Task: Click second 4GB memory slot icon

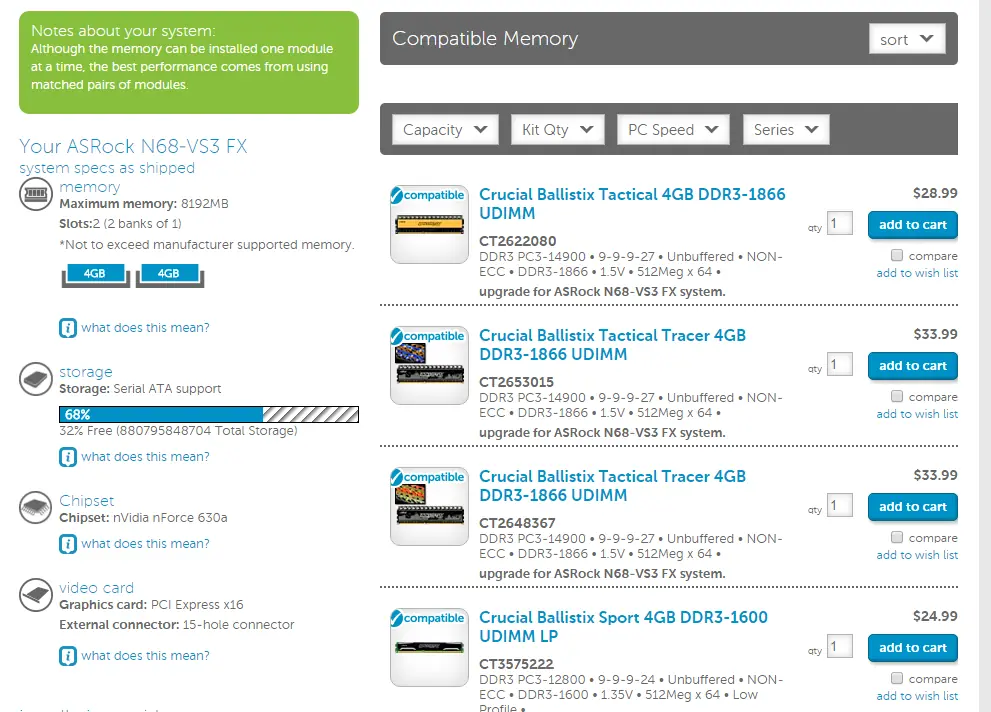Action: pos(169,275)
